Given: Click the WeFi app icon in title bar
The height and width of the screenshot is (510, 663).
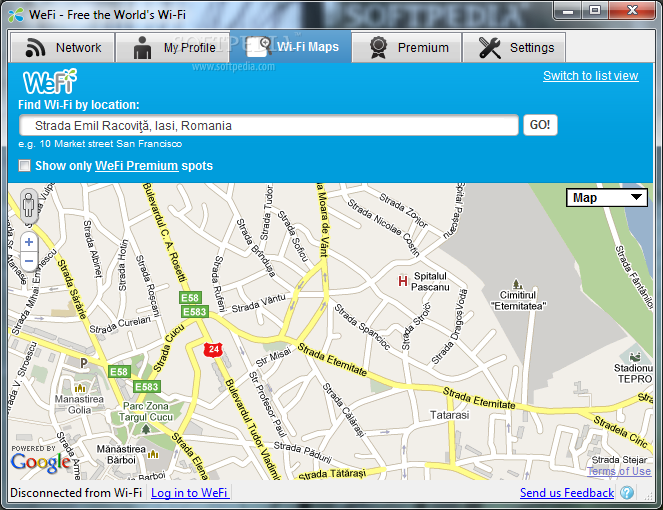Looking at the screenshot, I should coord(16,15).
